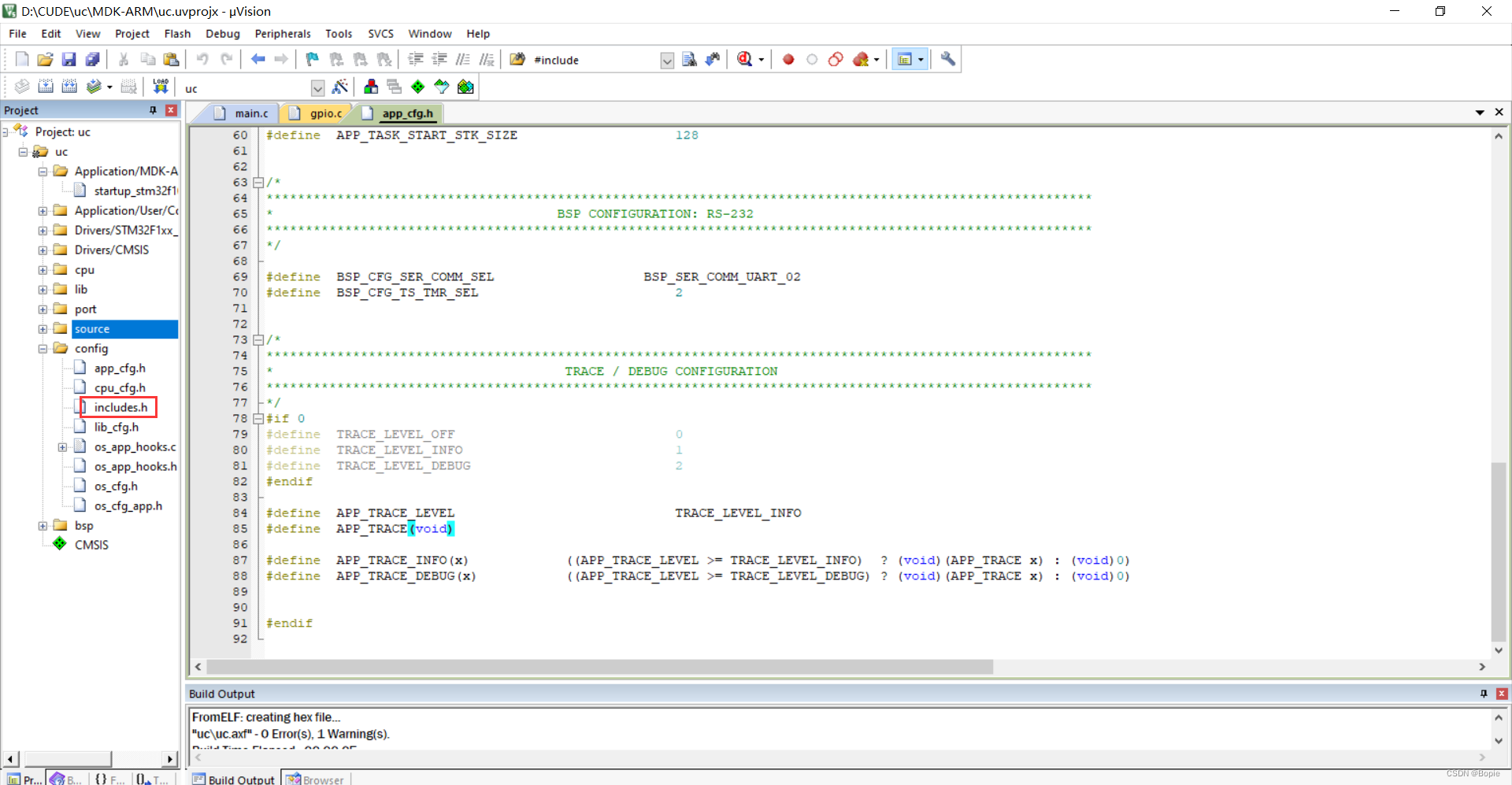Click the batch build icon
The height and width of the screenshot is (785, 1512).
tap(94, 87)
